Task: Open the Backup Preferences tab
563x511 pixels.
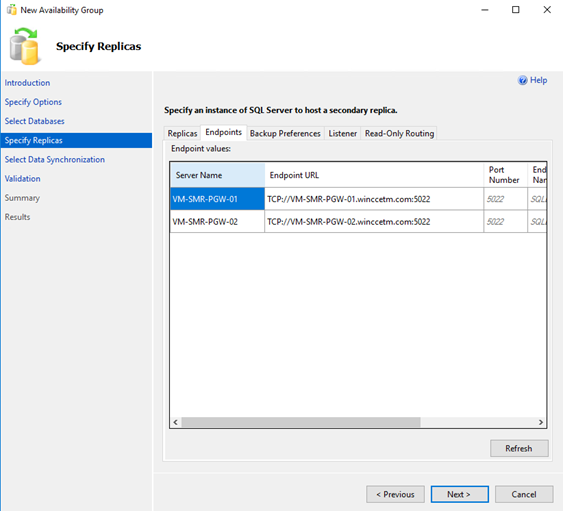Action: pos(285,133)
